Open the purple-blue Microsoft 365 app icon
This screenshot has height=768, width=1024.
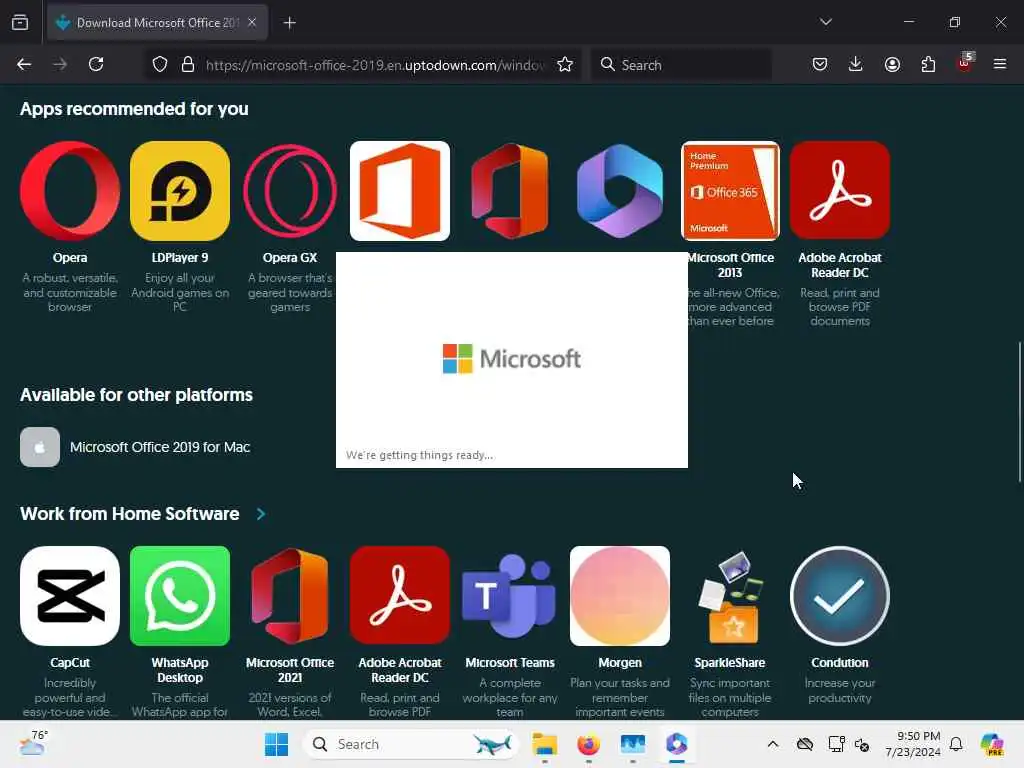pyautogui.click(x=620, y=191)
